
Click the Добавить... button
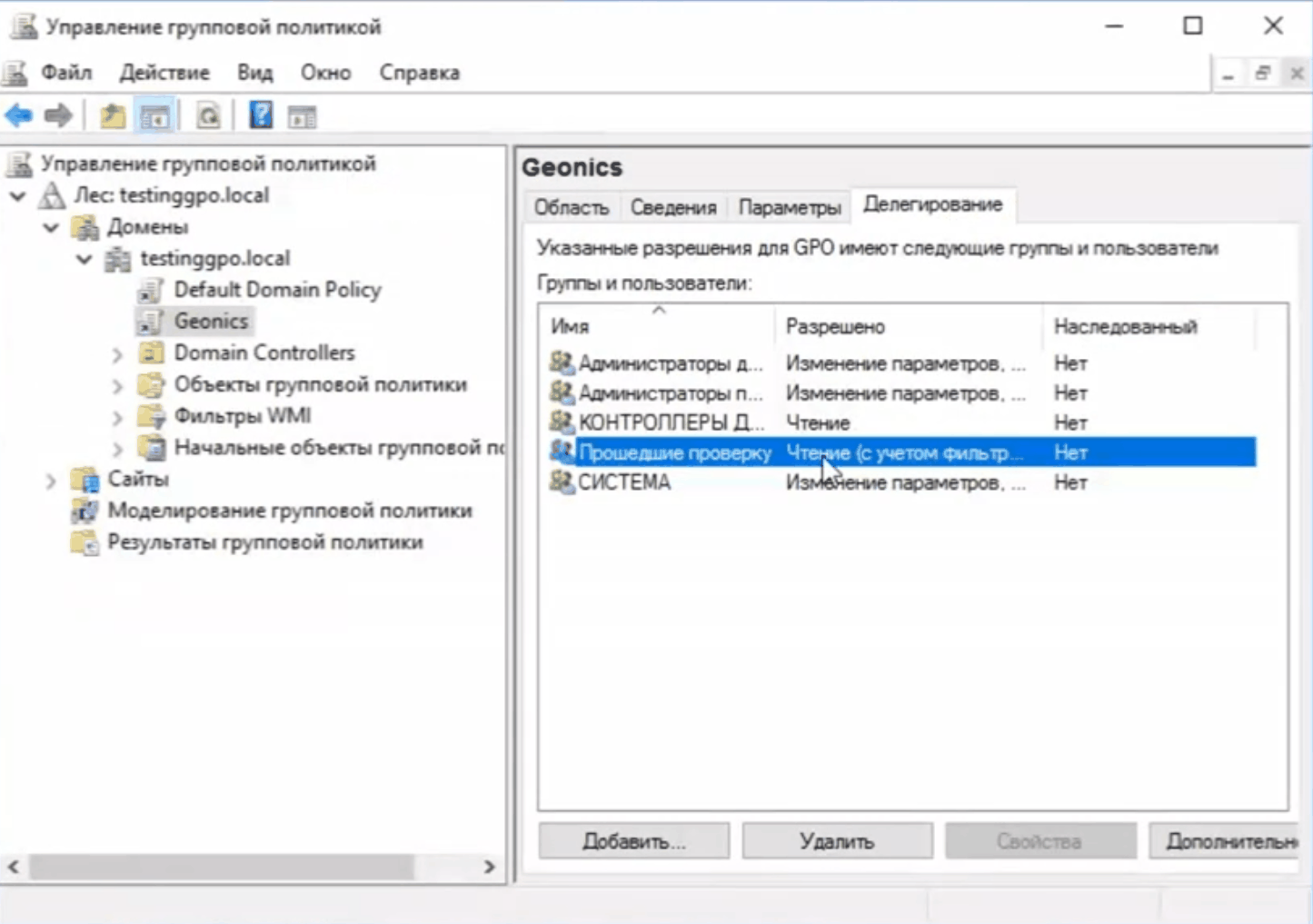click(633, 841)
